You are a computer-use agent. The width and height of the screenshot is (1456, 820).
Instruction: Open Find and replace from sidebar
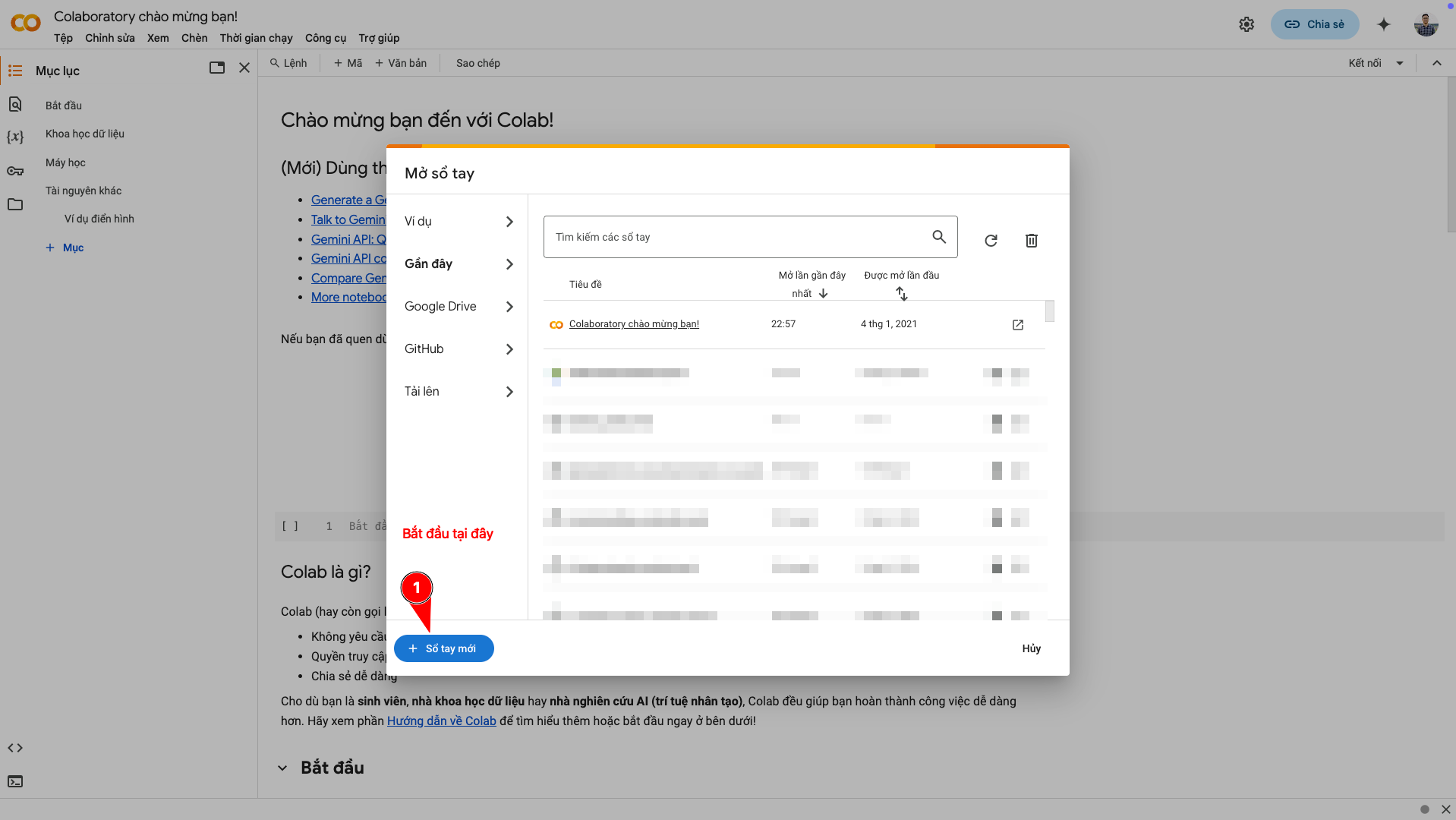(15, 104)
